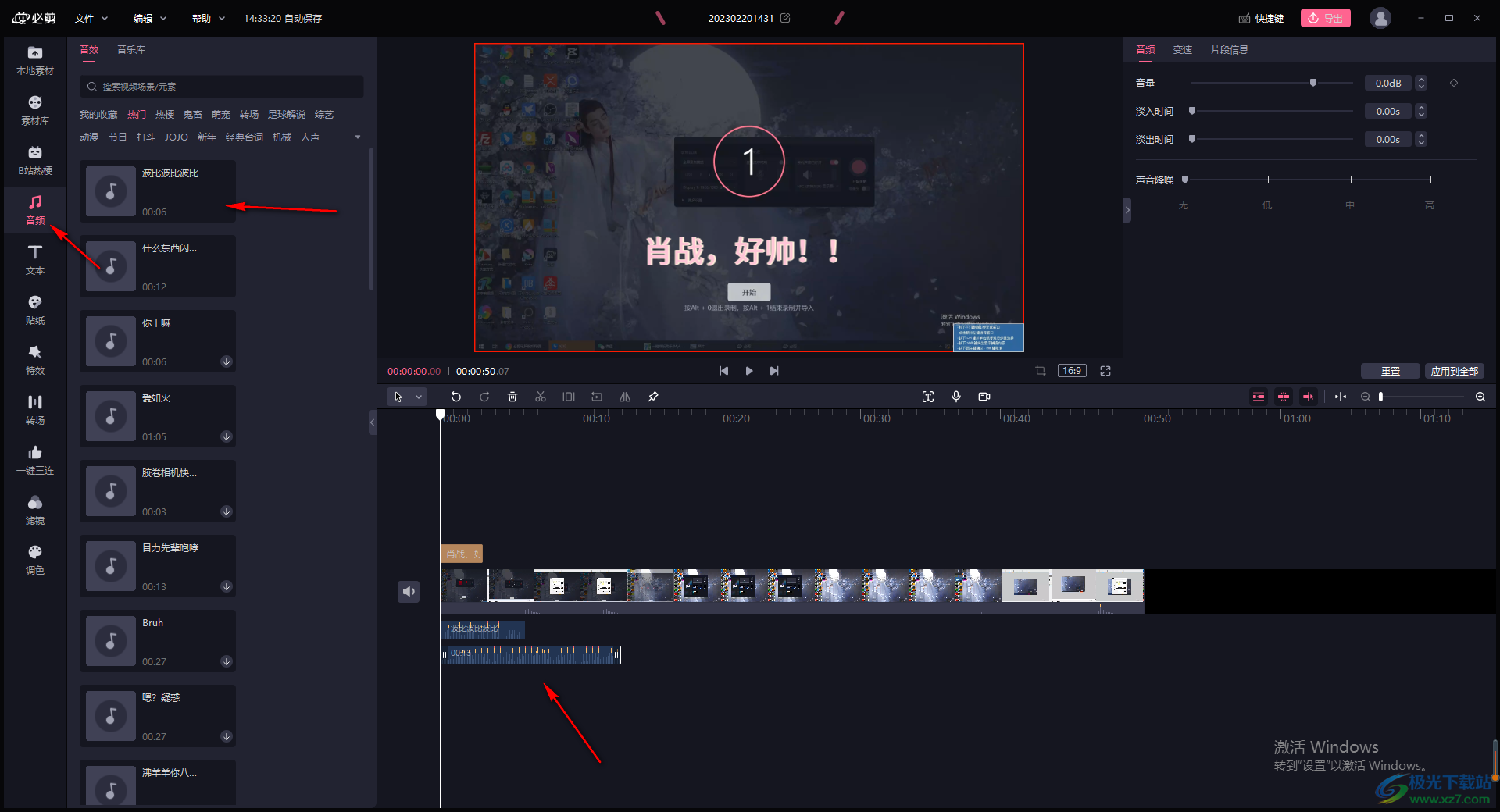
Task: Open the 文件 menu dropdown
Action: (x=91, y=18)
